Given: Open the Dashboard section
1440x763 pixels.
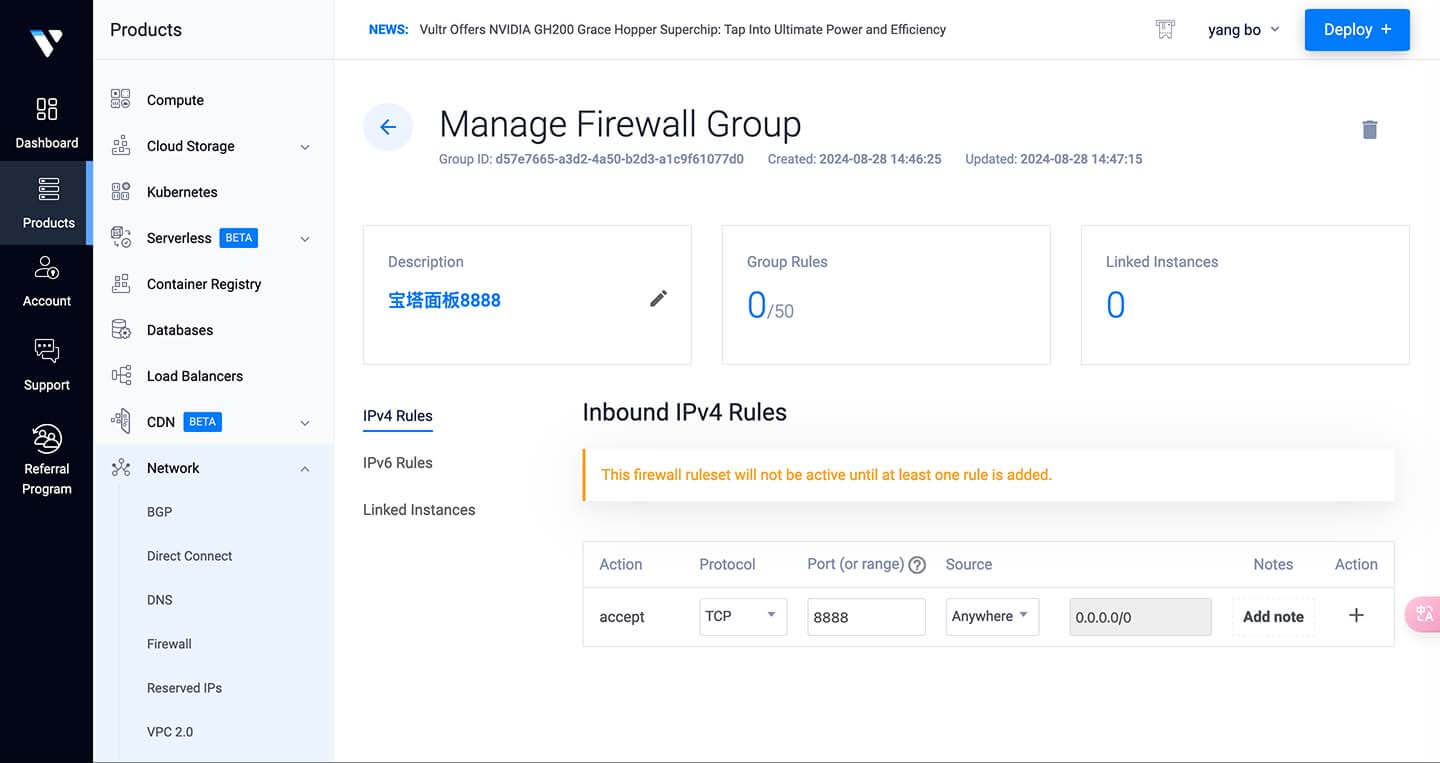Looking at the screenshot, I should (x=46, y=122).
